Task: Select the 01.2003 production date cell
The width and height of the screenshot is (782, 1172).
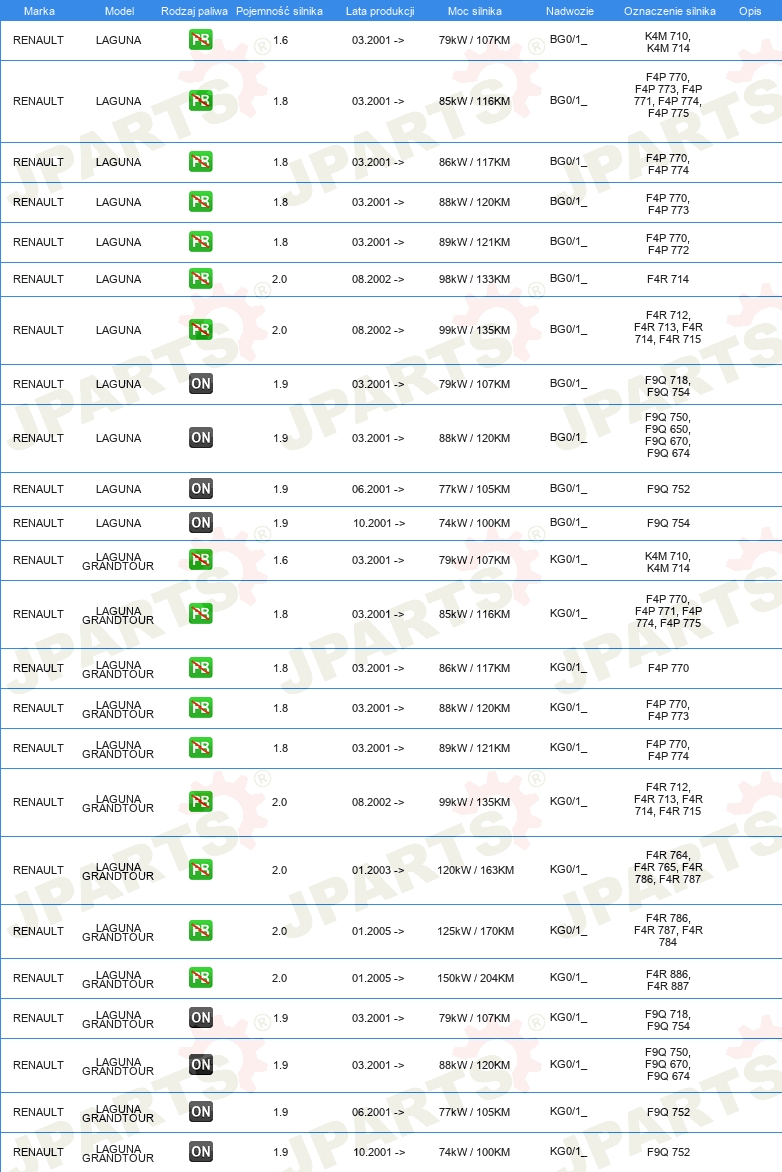Action: click(378, 870)
